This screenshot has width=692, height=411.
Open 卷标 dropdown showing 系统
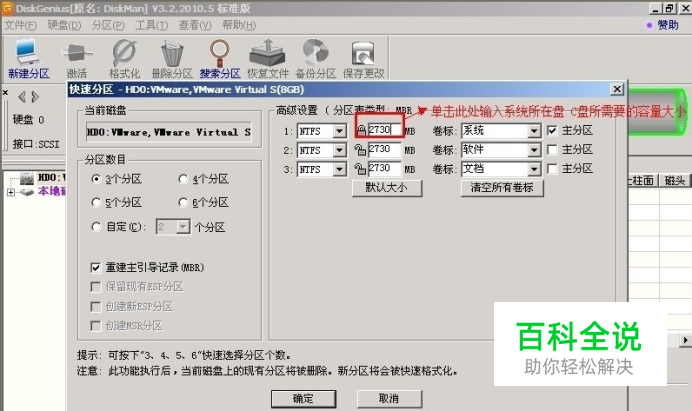(534, 131)
